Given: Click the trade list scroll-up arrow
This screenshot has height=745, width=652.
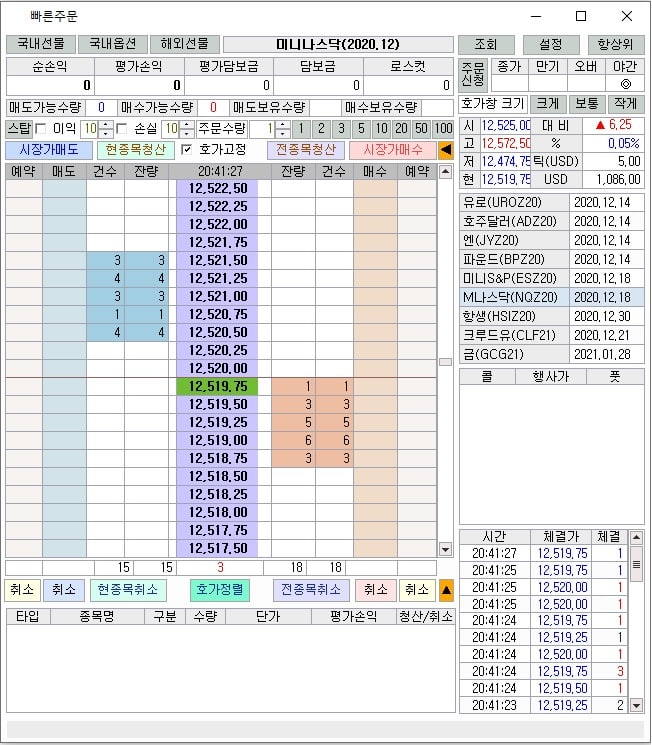Looking at the screenshot, I should pos(636,537).
